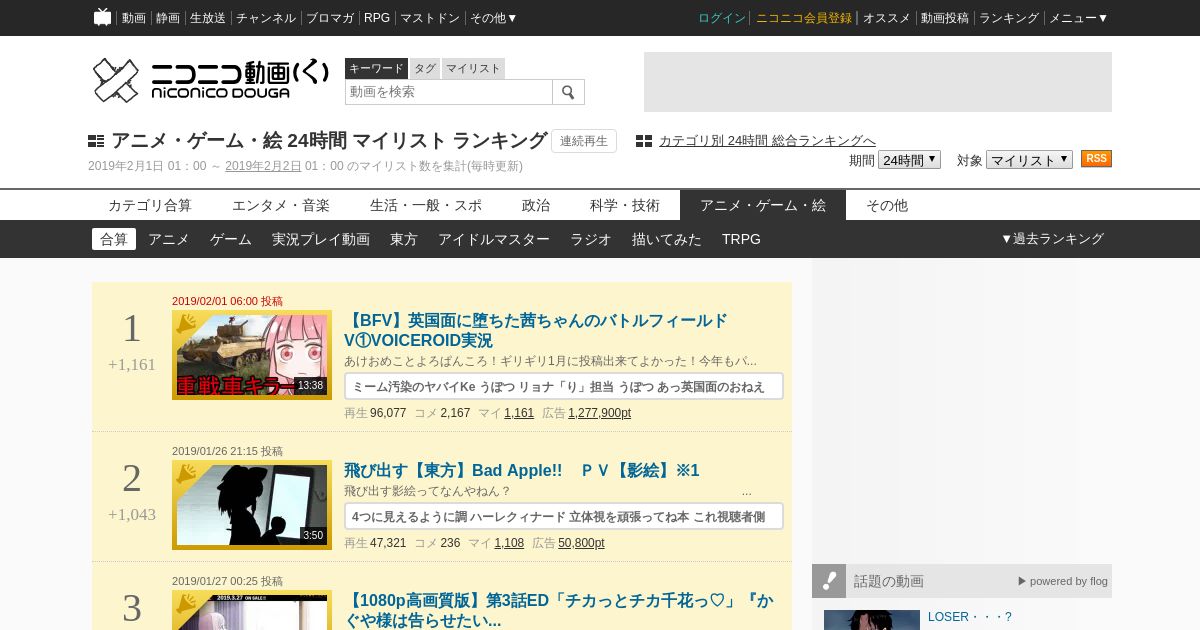Click ニコニコ会員登録 link

coord(804,18)
